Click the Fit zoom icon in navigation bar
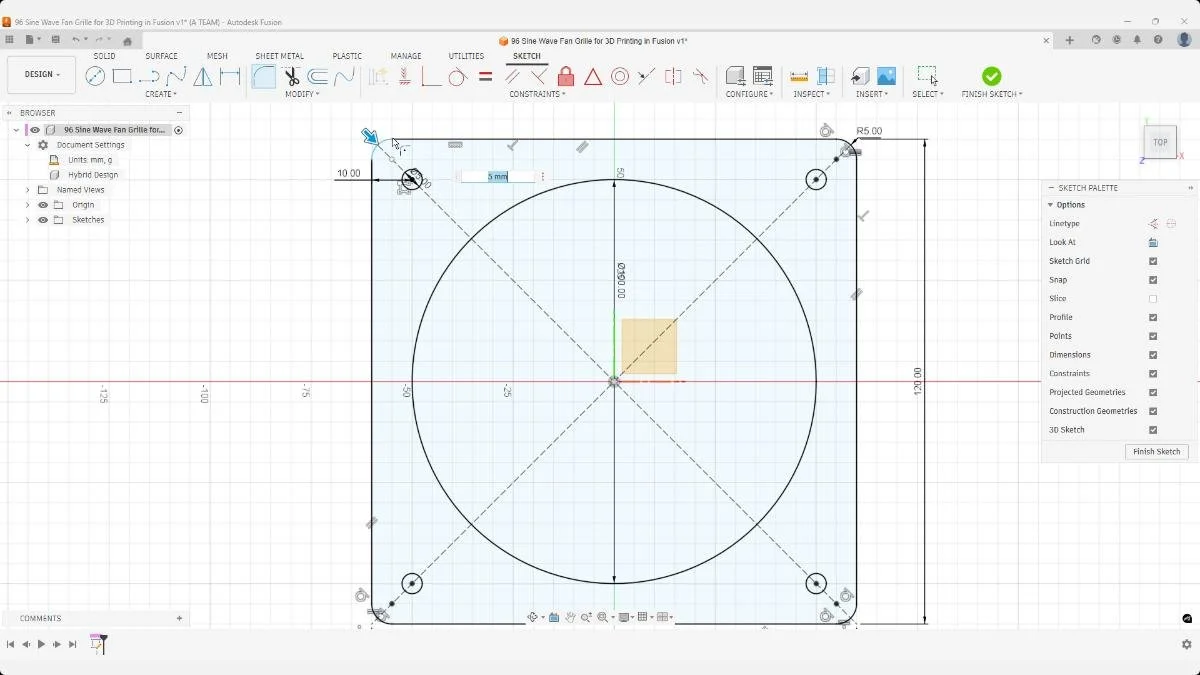1200x675 pixels. [x=602, y=617]
